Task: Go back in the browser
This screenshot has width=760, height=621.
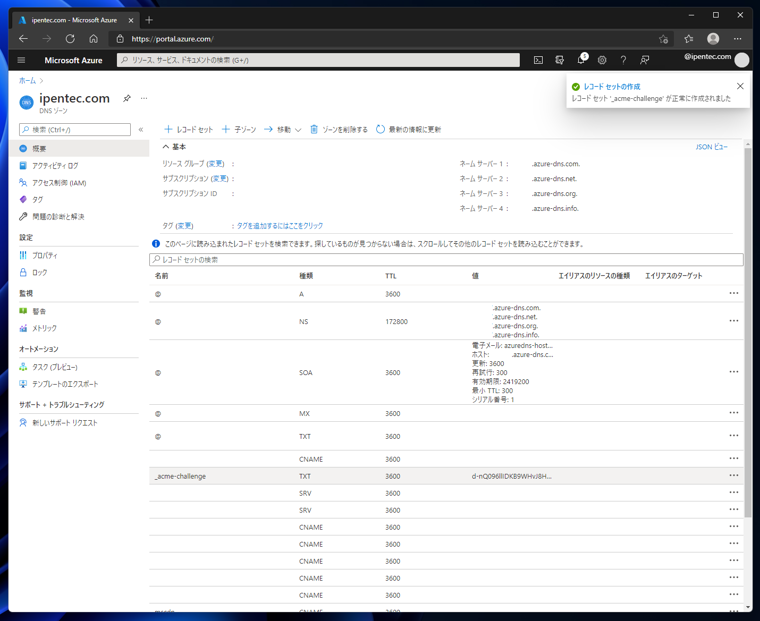Action: pyautogui.click(x=23, y=39)
